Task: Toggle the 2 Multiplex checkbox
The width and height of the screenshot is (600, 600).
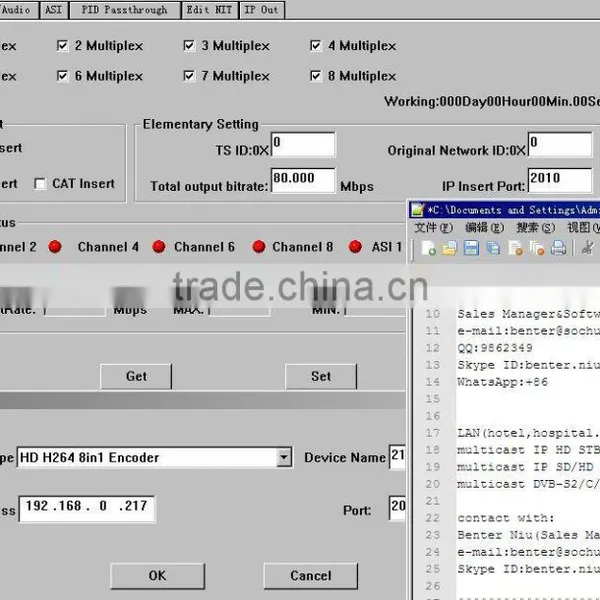Action: point(62,46)
